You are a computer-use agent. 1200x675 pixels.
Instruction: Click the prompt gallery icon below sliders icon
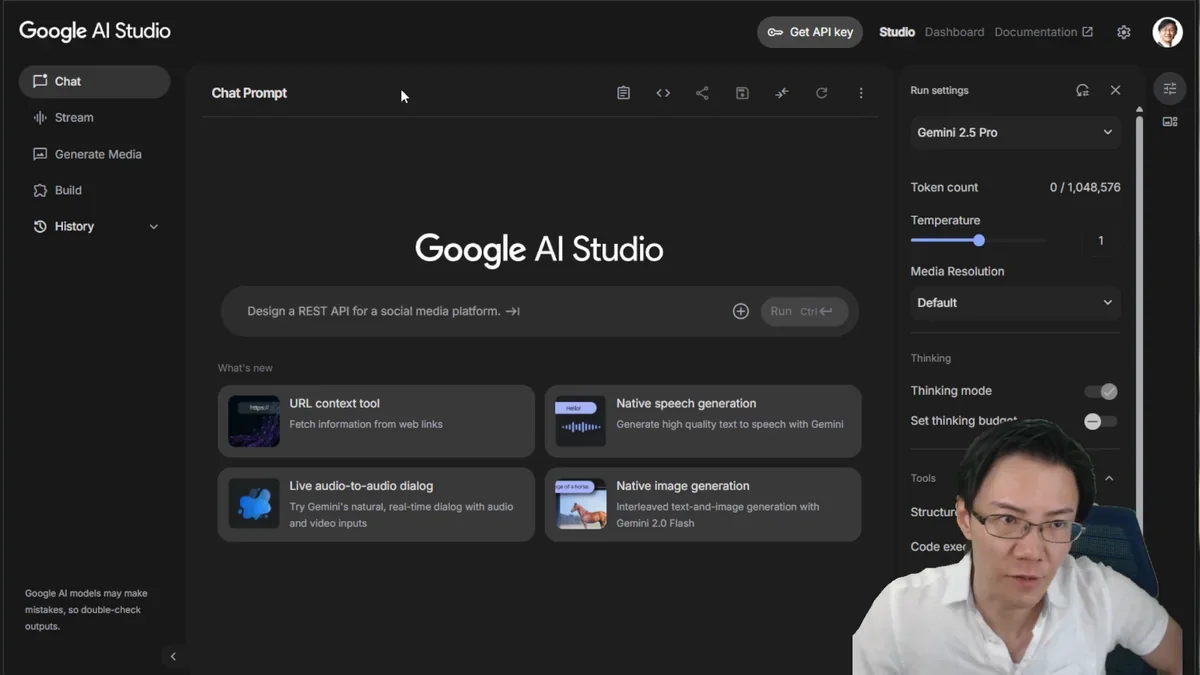(x=1170, y=122)
